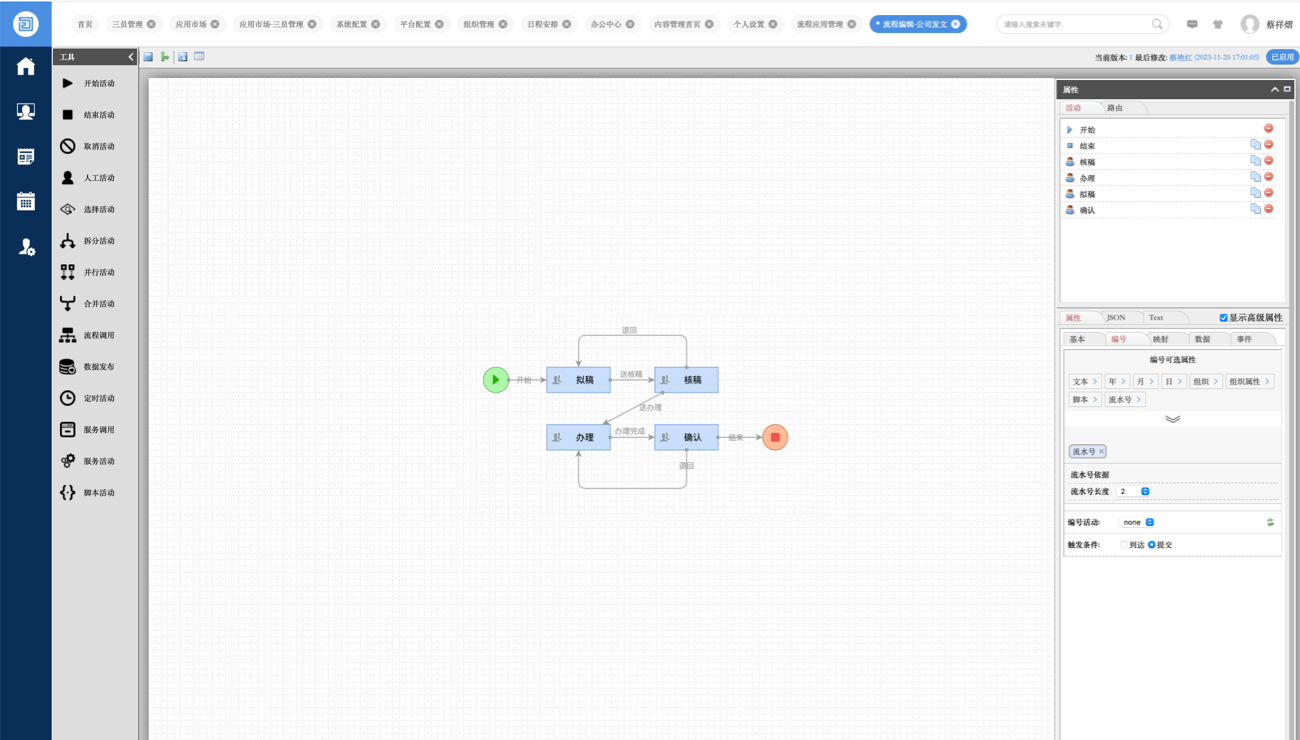Open the home icon in left sidebar
The width and height of the screenshot is (1300, 740).
26,67
